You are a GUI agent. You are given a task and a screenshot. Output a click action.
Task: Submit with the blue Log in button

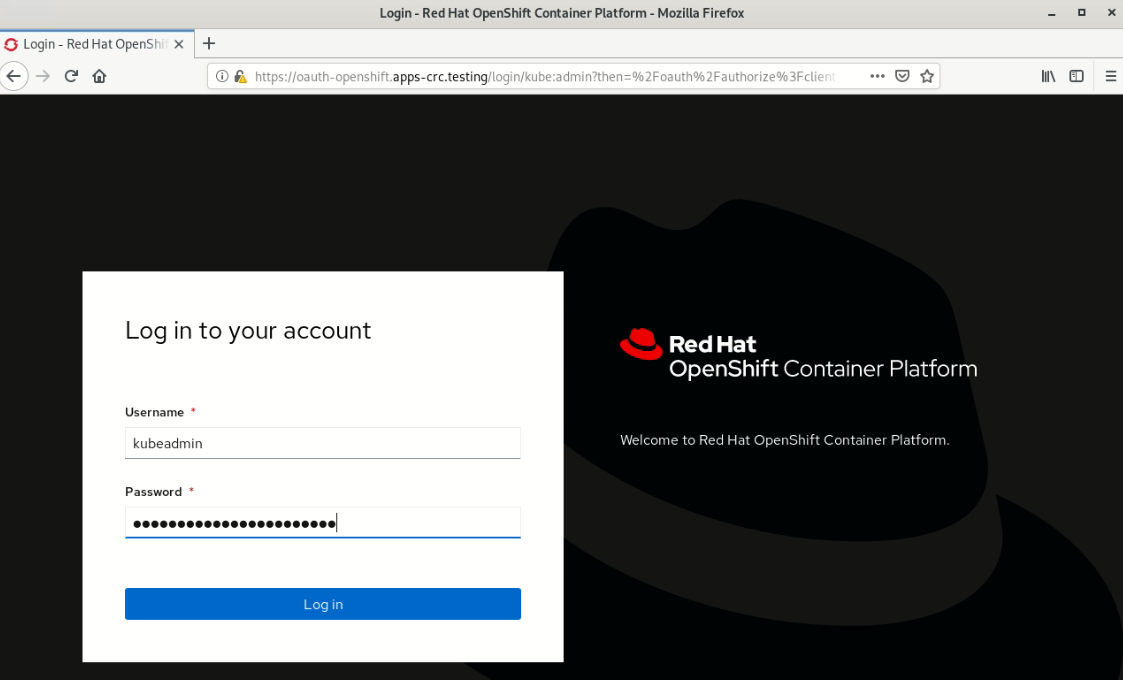pyautogui.click(x=322, y=604)
